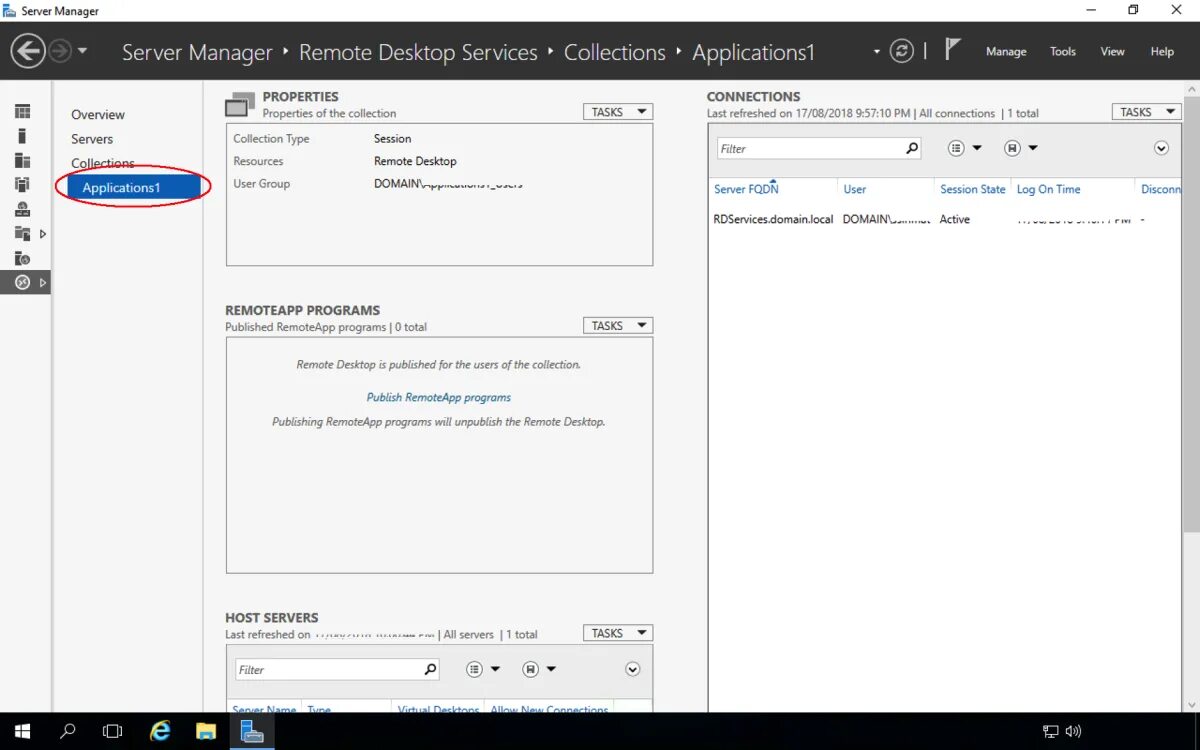Launch Internet Explorer from the taskbar
The width and height of the screenshot is (1200, 750).
pos(160,731)
